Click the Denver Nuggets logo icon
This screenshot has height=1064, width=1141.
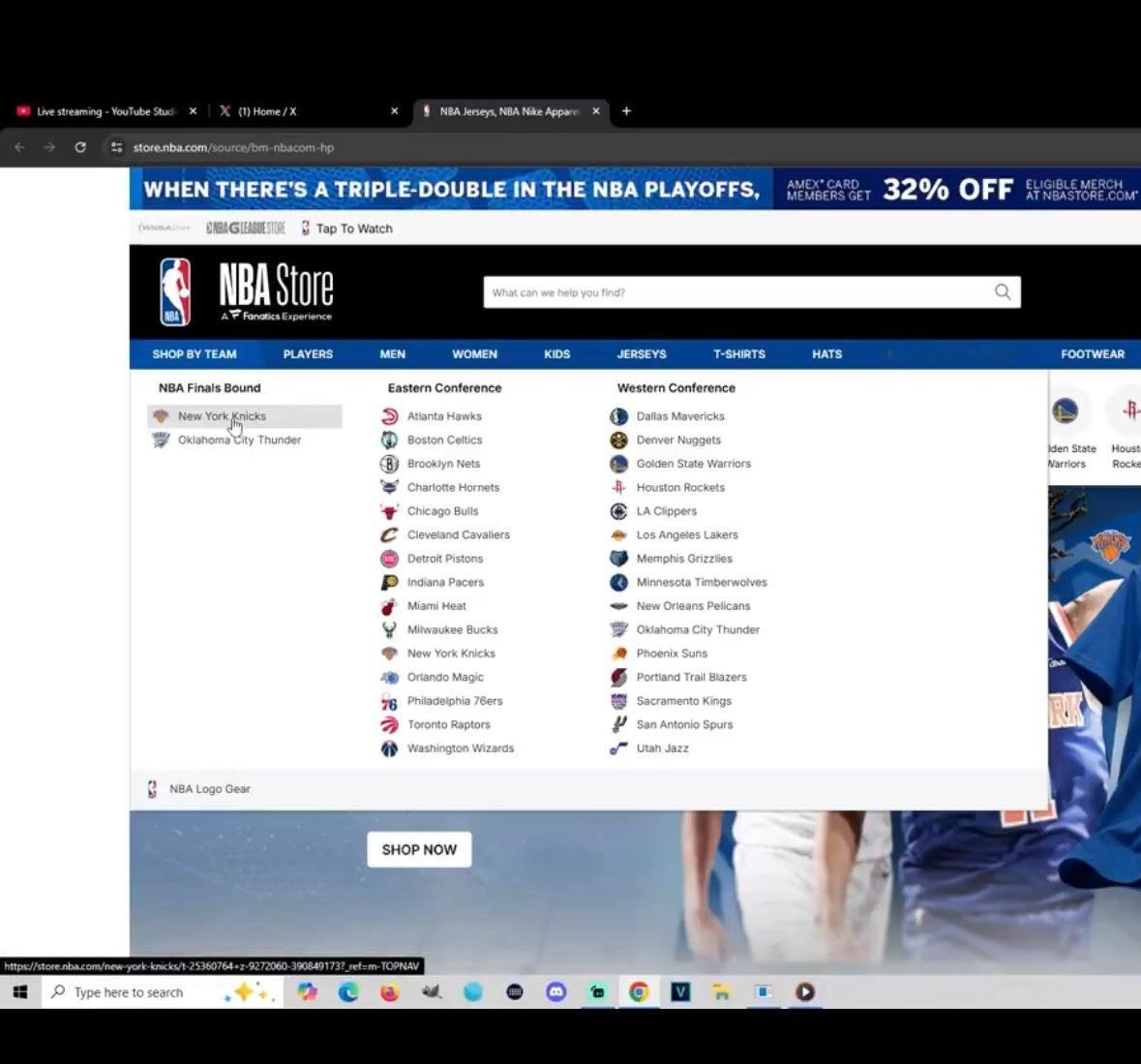point(618,440)
